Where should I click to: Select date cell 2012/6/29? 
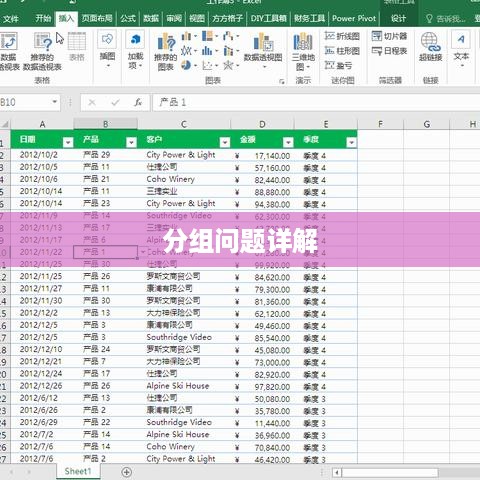click(x=42, y=423)
